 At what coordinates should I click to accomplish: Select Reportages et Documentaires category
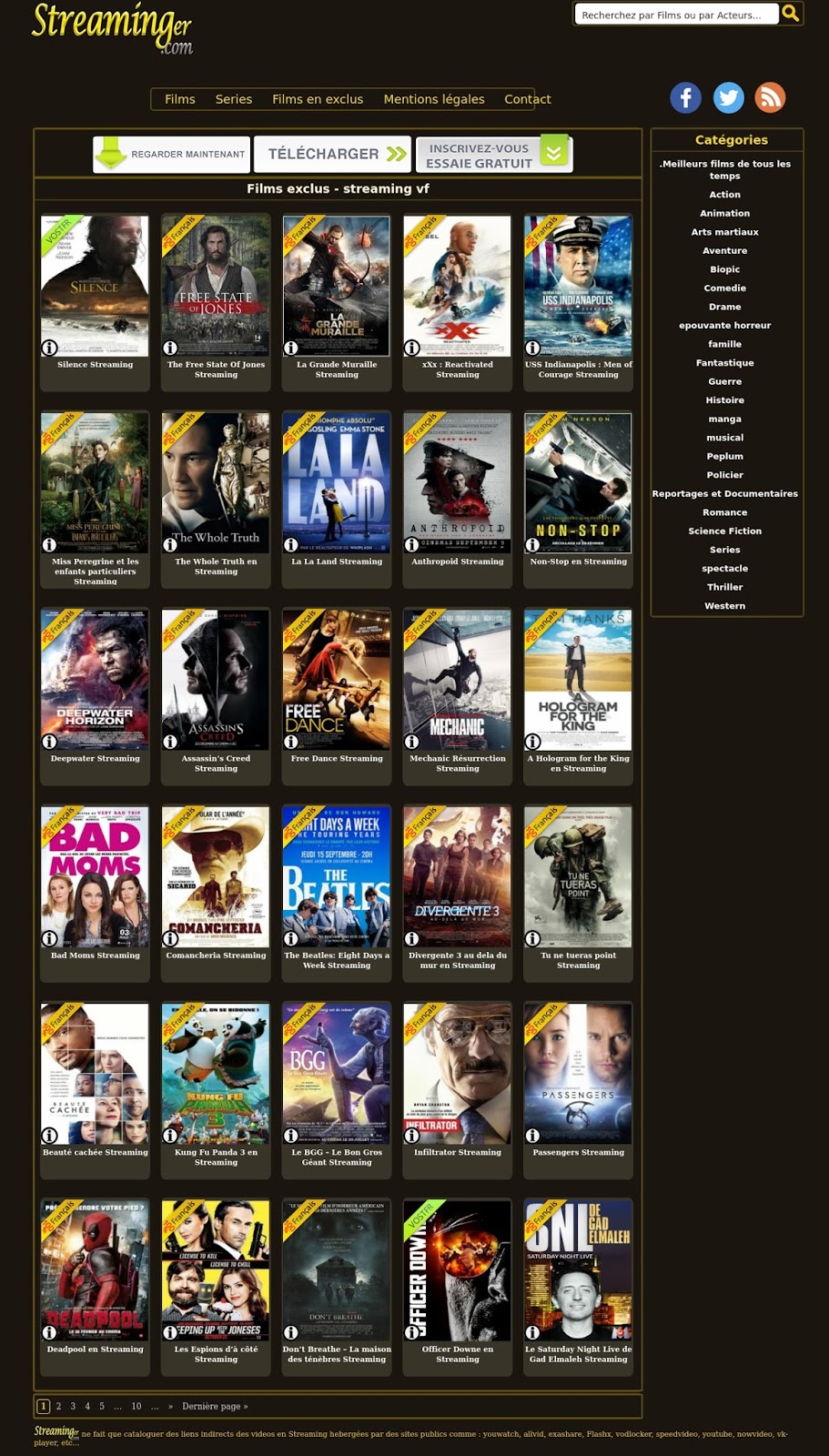(x=725, y=493)
